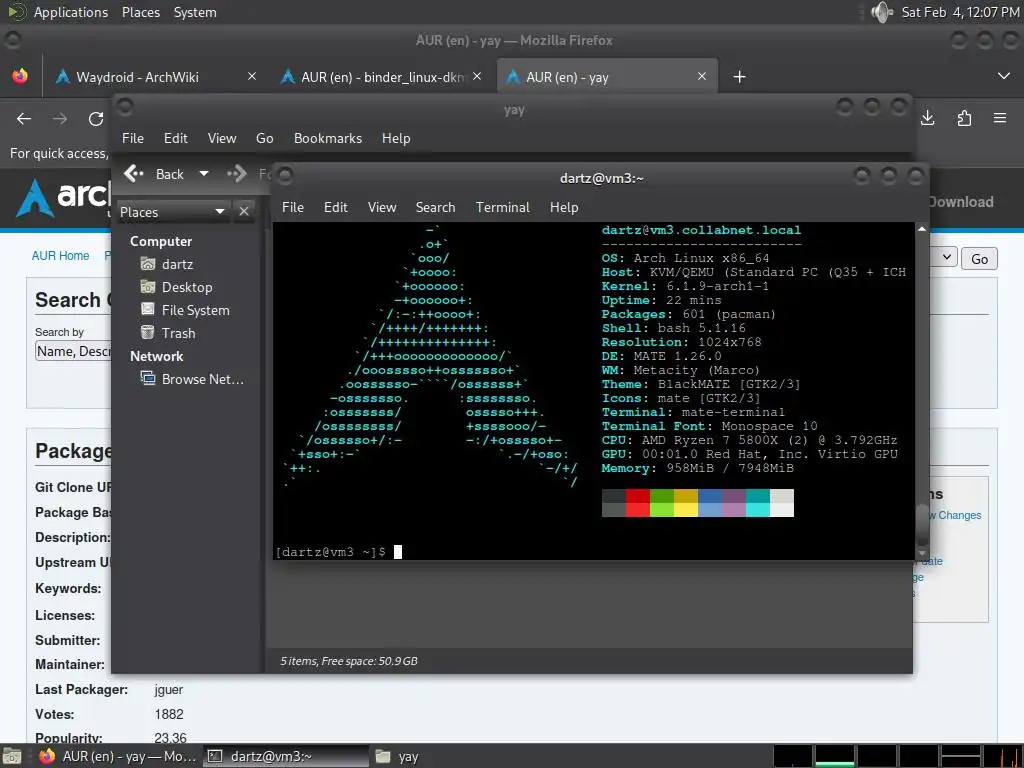The height and width of the screenshot is (768, 1024).
Task: Click the cyan color block in neofetch
Action: click(758, 503)
